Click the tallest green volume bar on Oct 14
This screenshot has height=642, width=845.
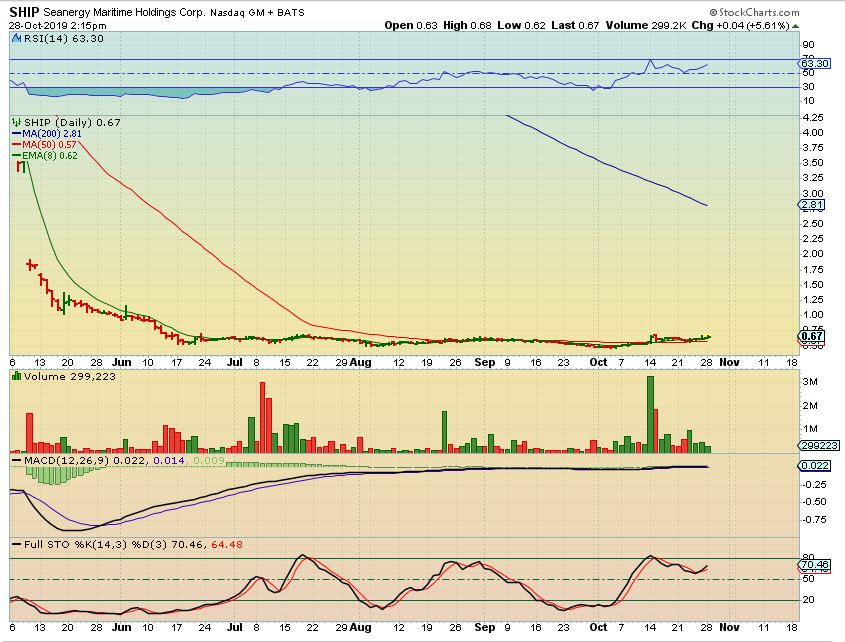tap(650, 414)
